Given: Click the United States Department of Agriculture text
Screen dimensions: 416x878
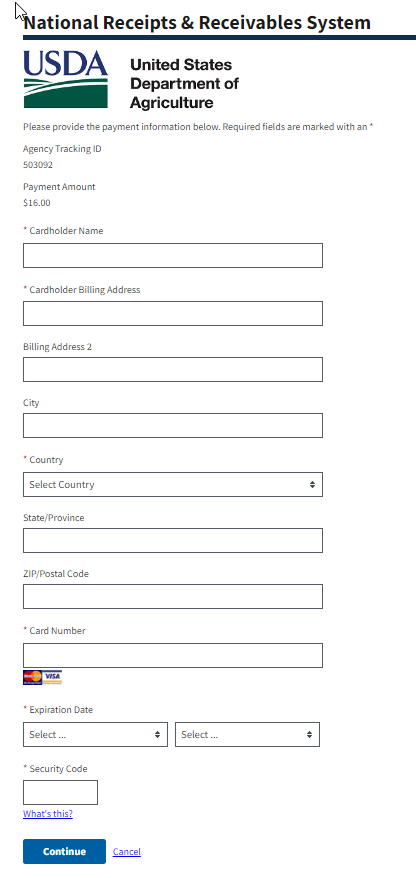Looking at the screenshot, I should (184, 83).
